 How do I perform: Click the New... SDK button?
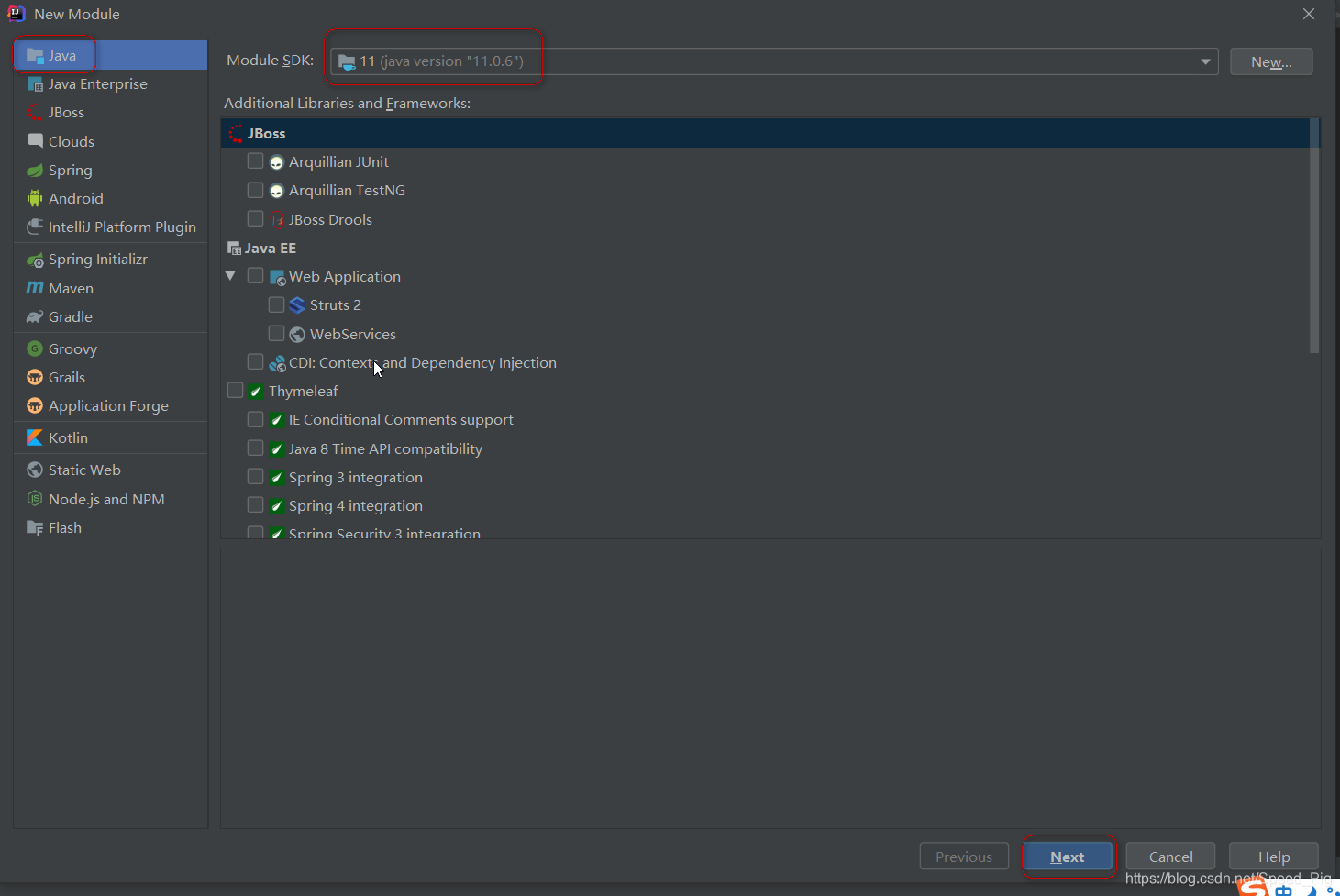pos(1271,61)
